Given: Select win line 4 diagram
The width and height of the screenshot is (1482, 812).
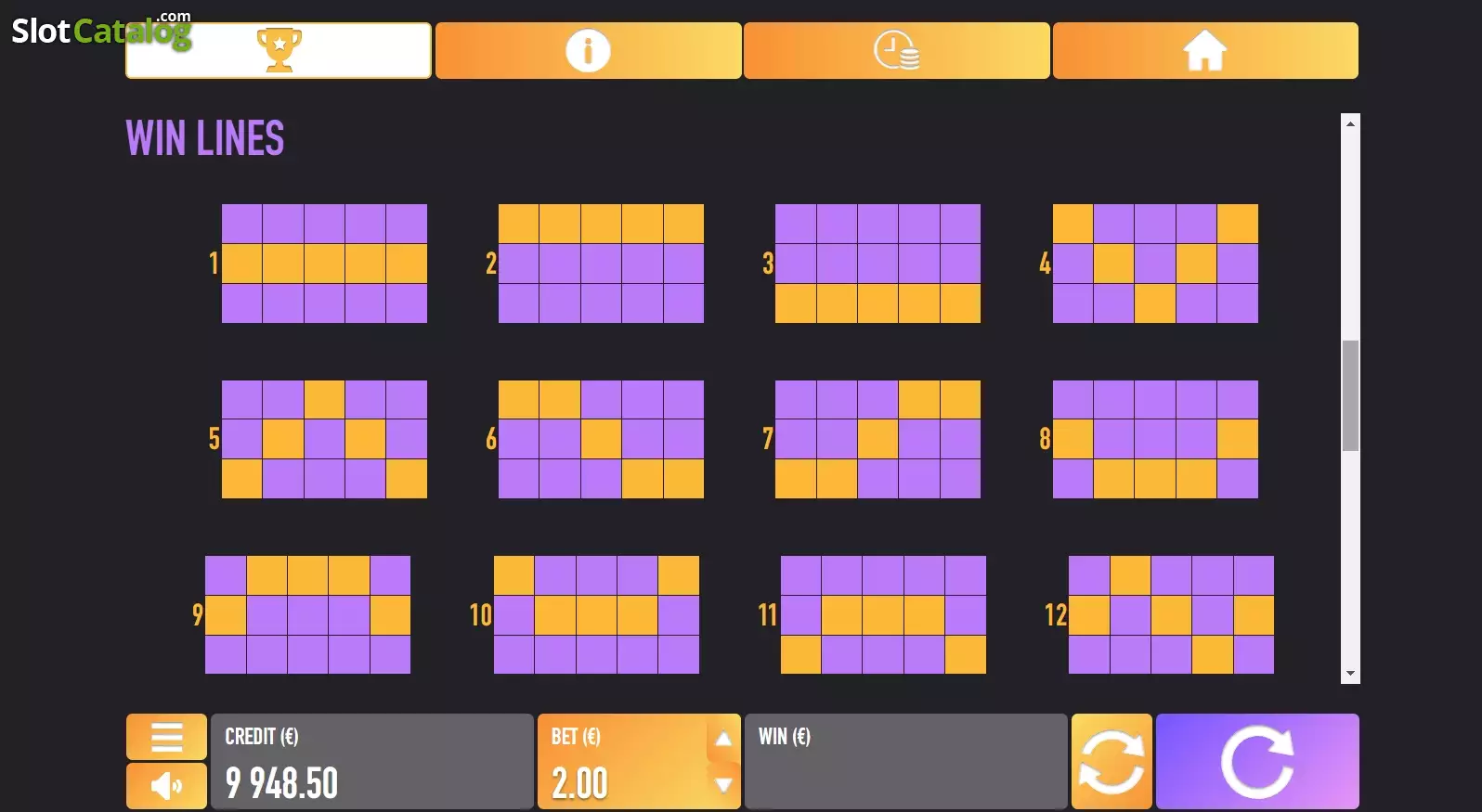Looking at the screenshot, I should (x=1155, y=264).
